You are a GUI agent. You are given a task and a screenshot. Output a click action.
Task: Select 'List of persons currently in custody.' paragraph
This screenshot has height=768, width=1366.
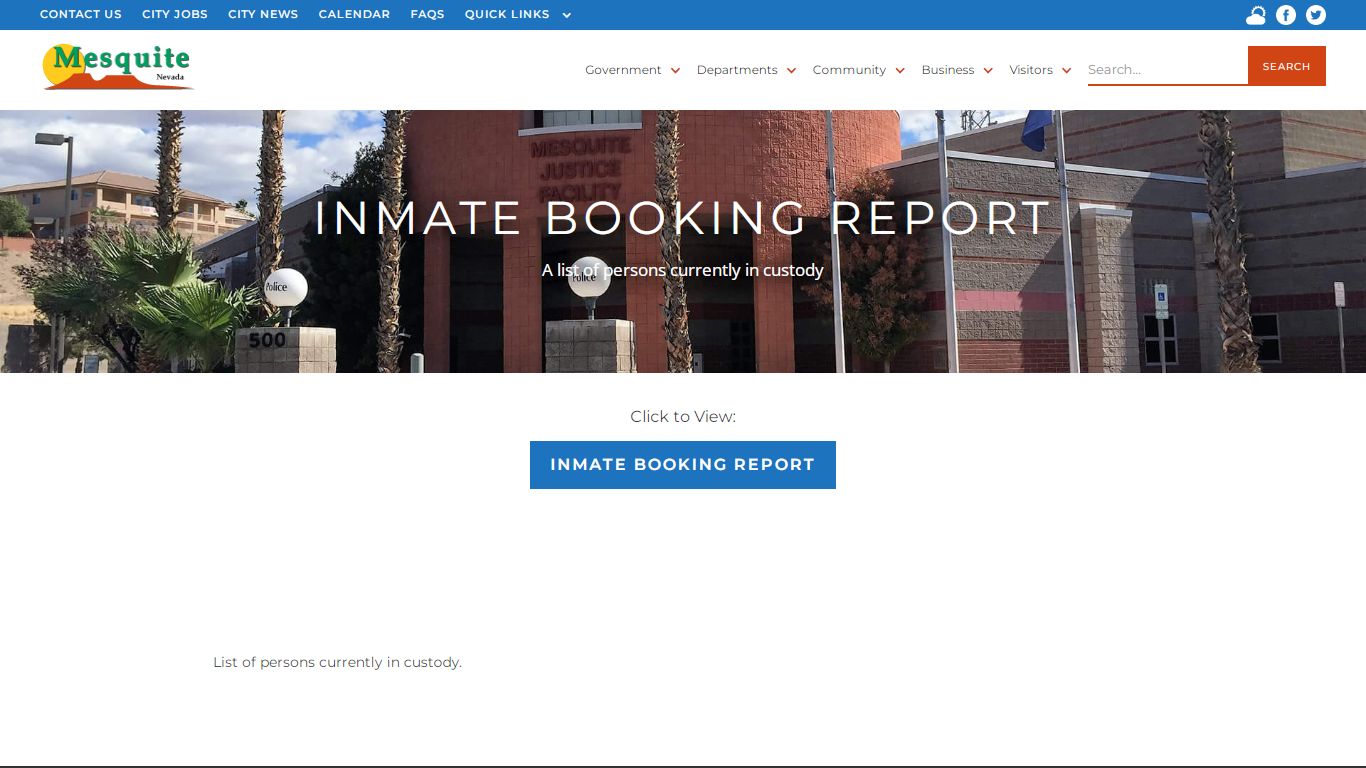pyautogui.click(x=337, y=662)
